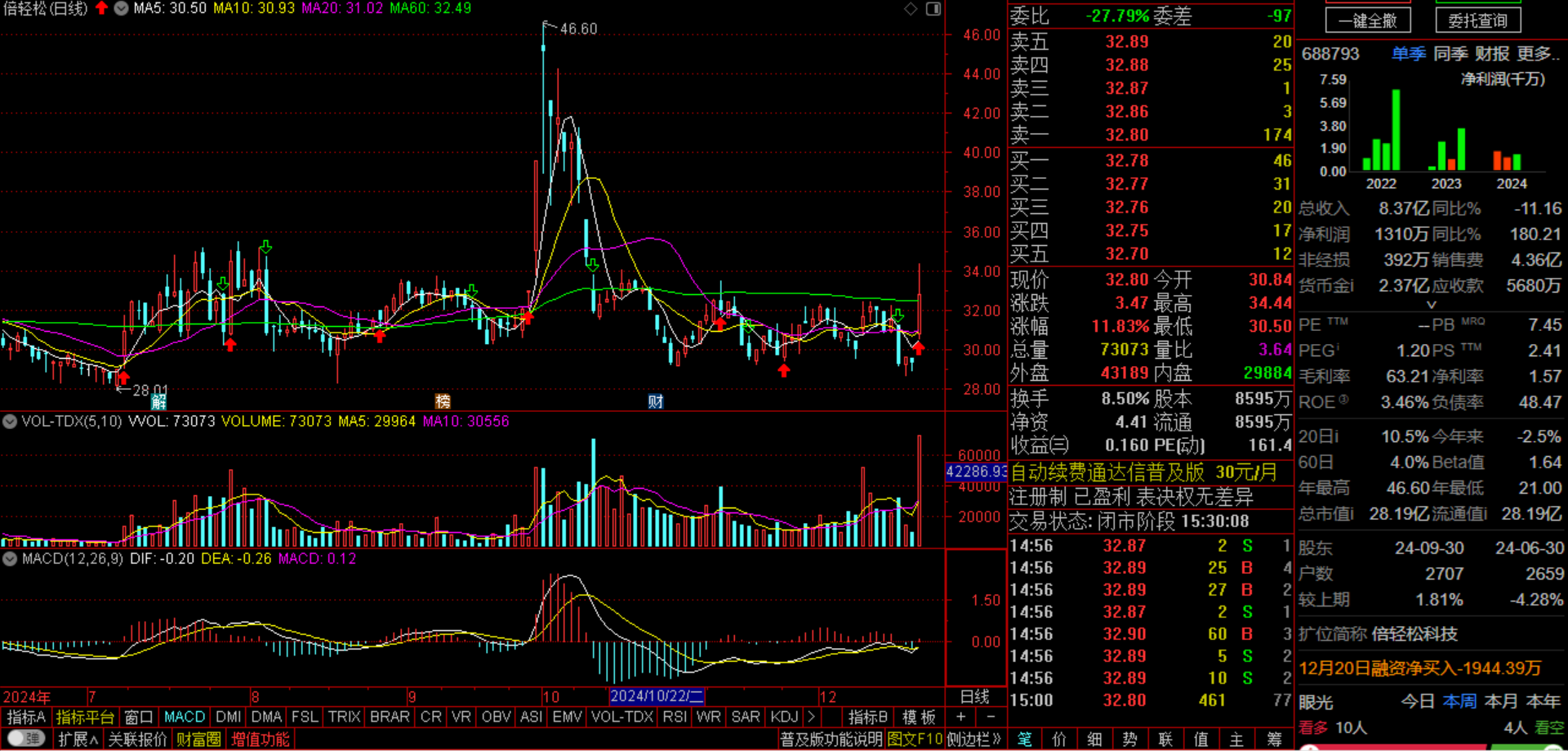Click the diamond icon at chart top-right
The height and width of the screenshot is (751, 1568).
tap(911, 9)
